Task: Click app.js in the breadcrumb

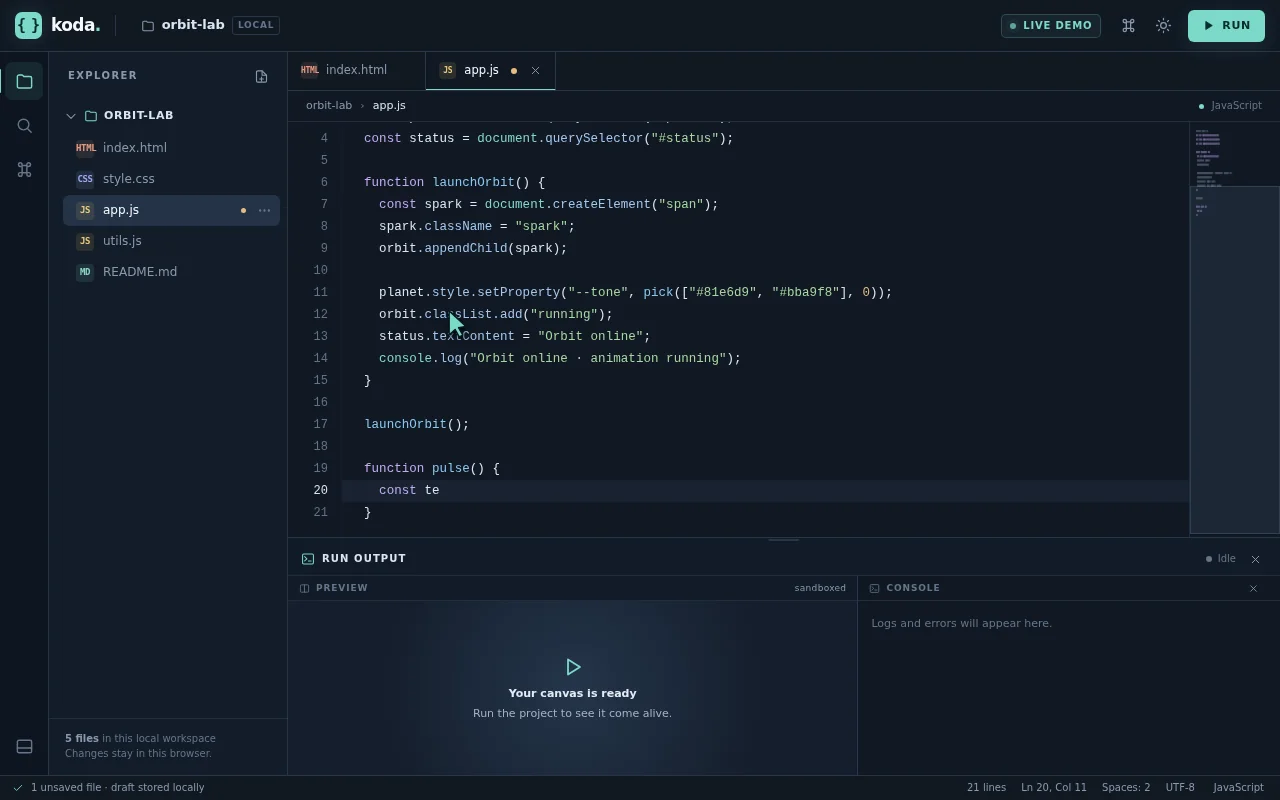Action: click(389, 105)
